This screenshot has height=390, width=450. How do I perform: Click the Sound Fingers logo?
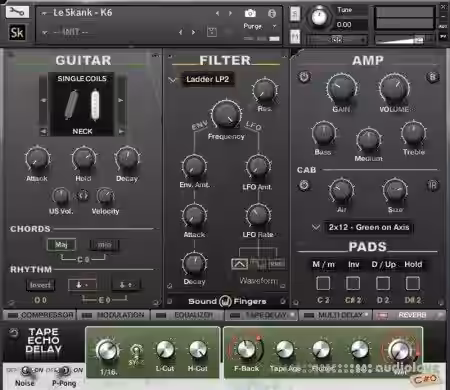(x=227, y=301)
